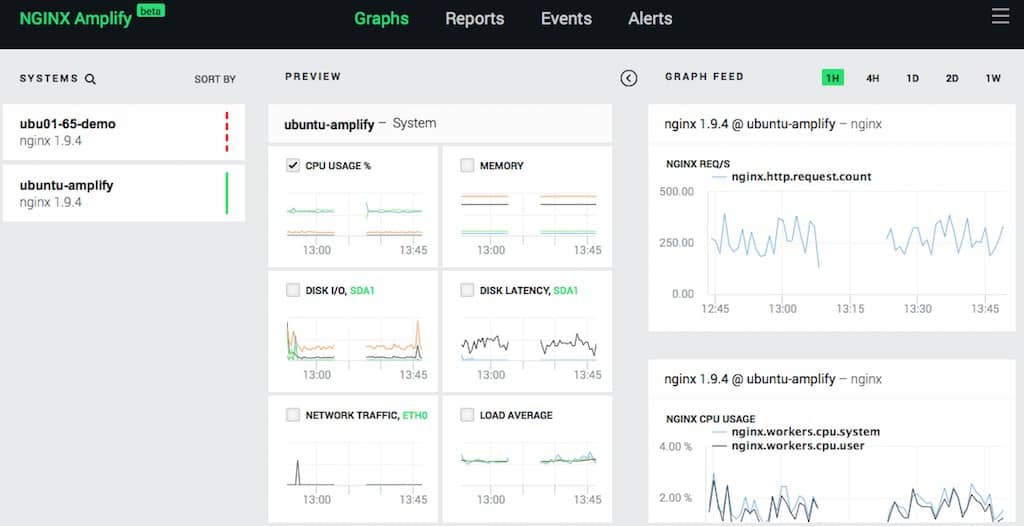
Task: Tick the Disk Latency checkbox
Action: (467, 290)
